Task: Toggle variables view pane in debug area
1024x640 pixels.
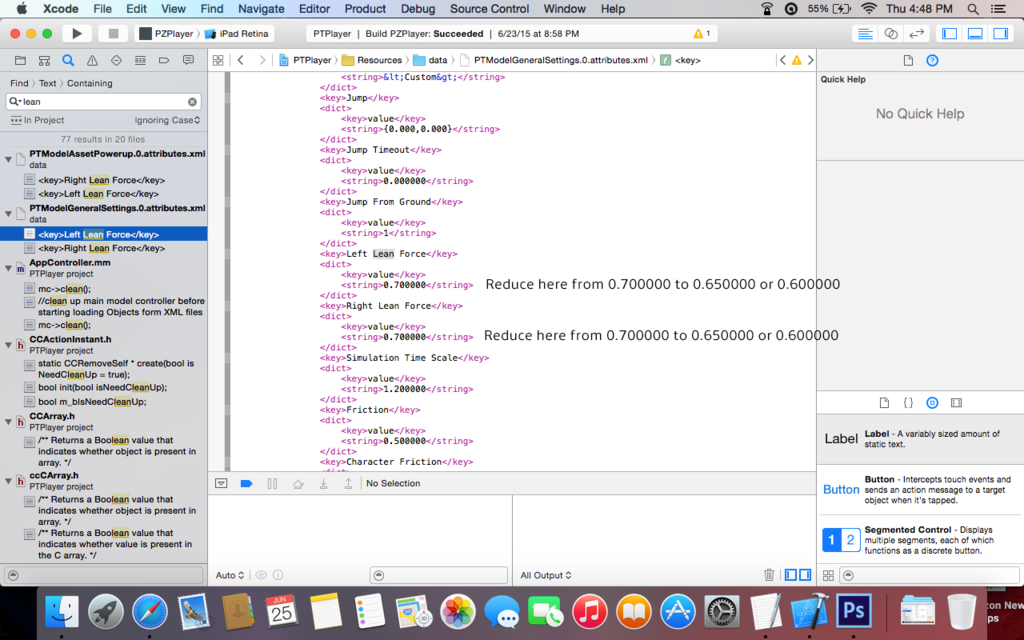Action: (x=791, y=575)
